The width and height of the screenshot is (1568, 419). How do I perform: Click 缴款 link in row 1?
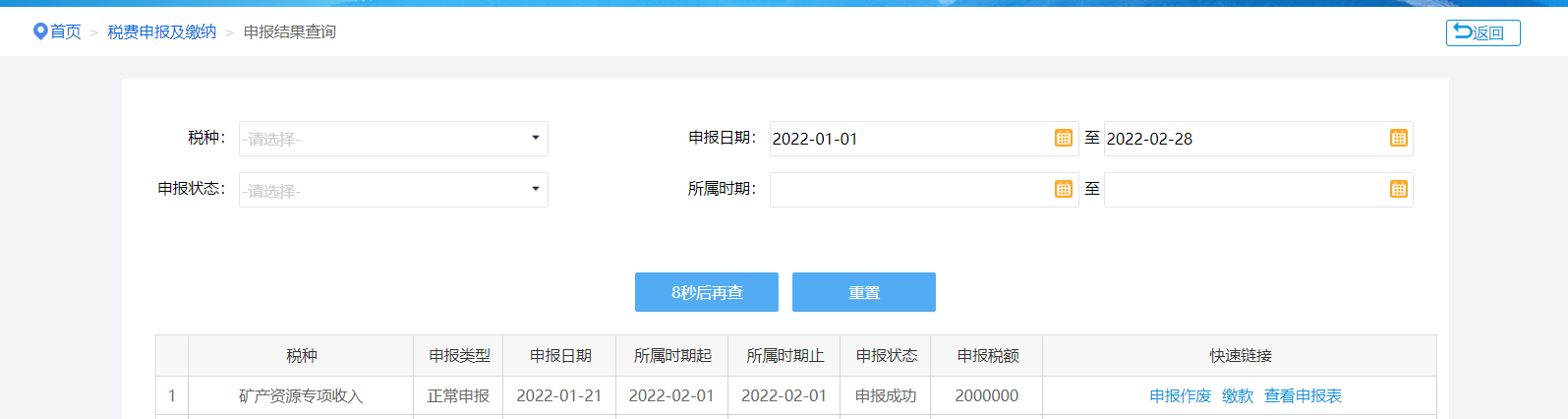pos(1238,395)
